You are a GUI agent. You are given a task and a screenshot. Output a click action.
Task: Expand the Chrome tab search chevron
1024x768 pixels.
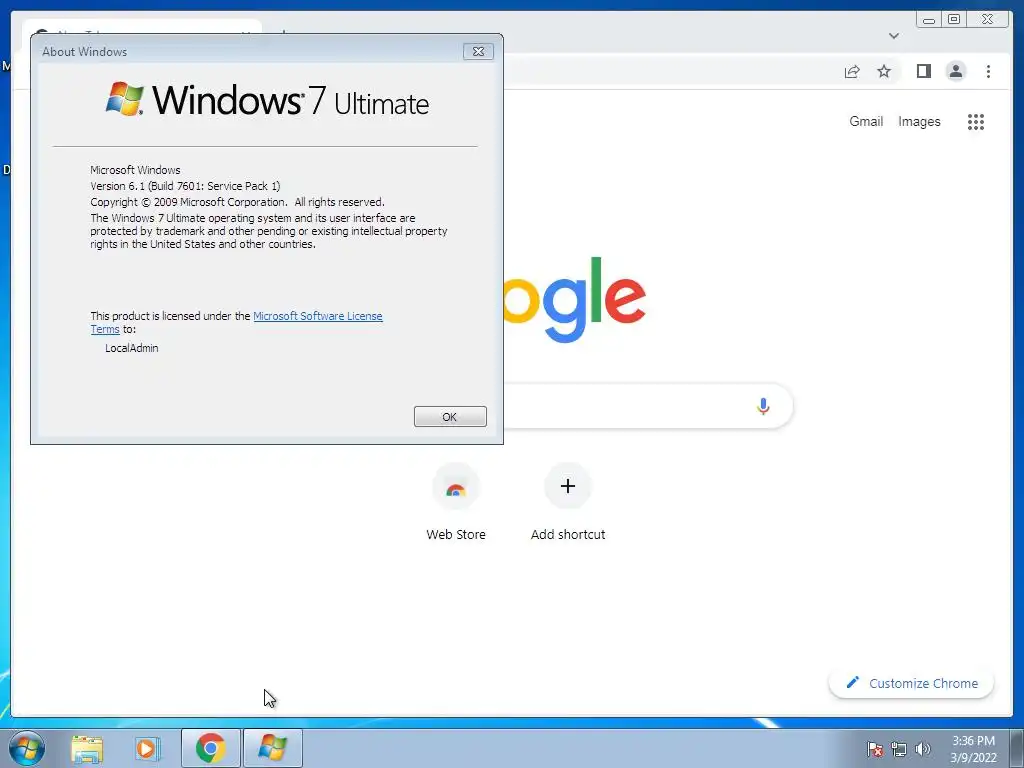[x=894, y=36]
